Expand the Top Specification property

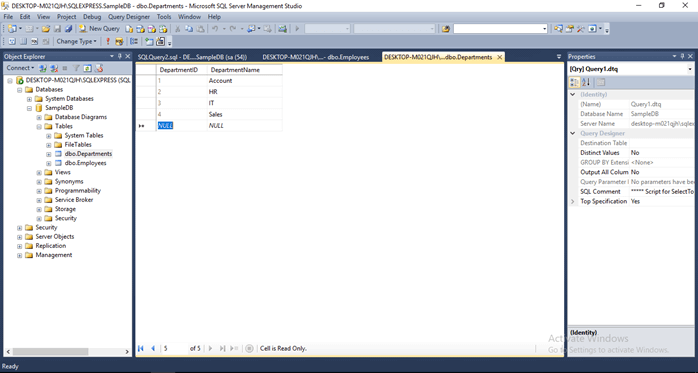coord(573,201)
